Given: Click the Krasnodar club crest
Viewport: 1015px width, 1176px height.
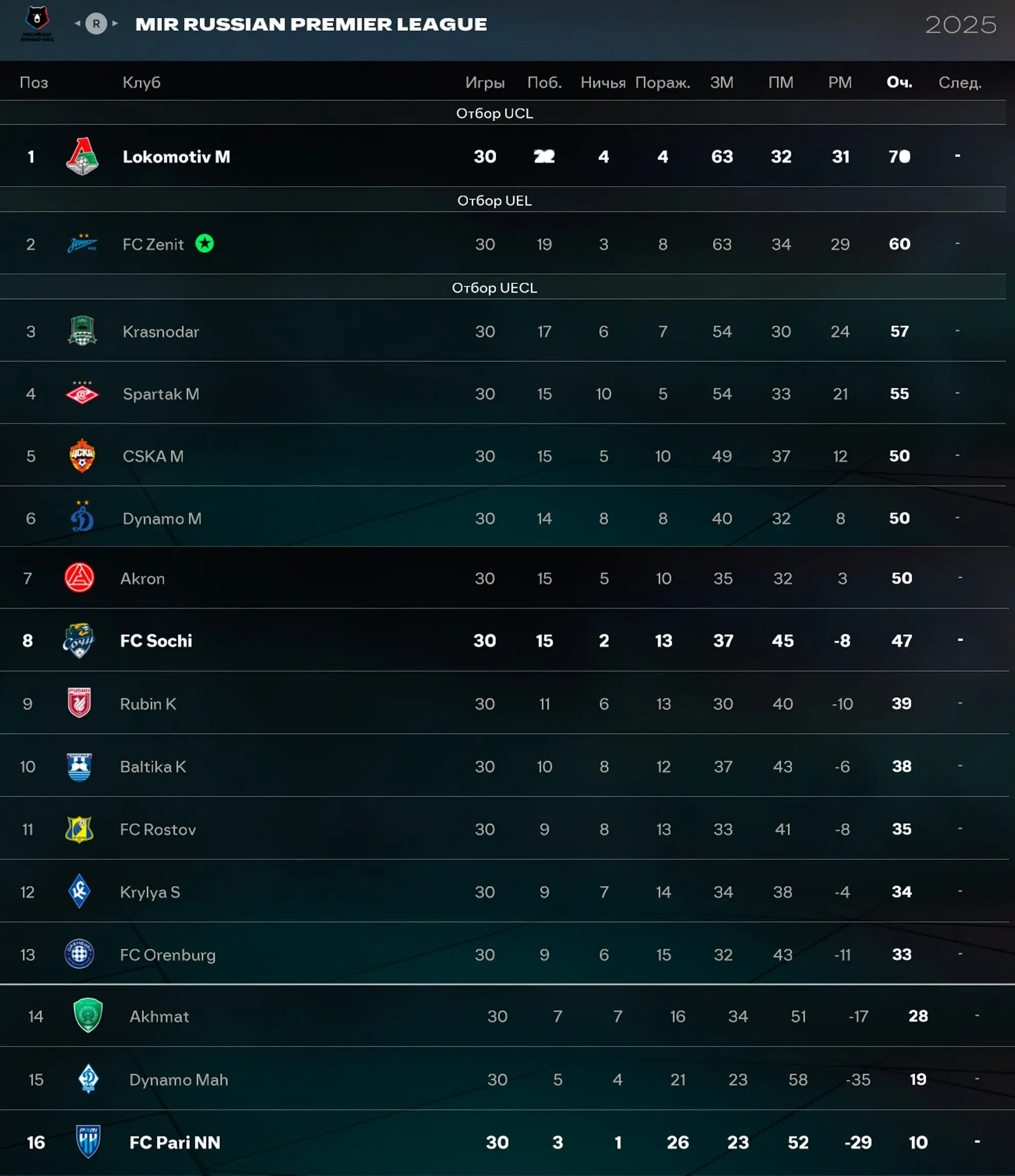Looking at the screenshot, I should [82, 331].
